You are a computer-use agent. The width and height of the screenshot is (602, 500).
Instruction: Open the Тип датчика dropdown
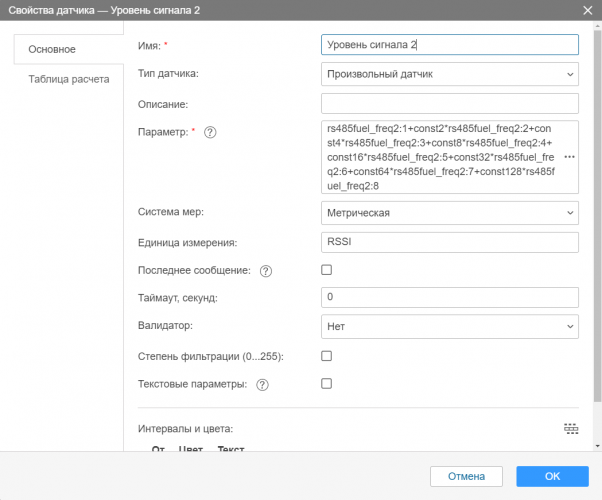[450, 74]
